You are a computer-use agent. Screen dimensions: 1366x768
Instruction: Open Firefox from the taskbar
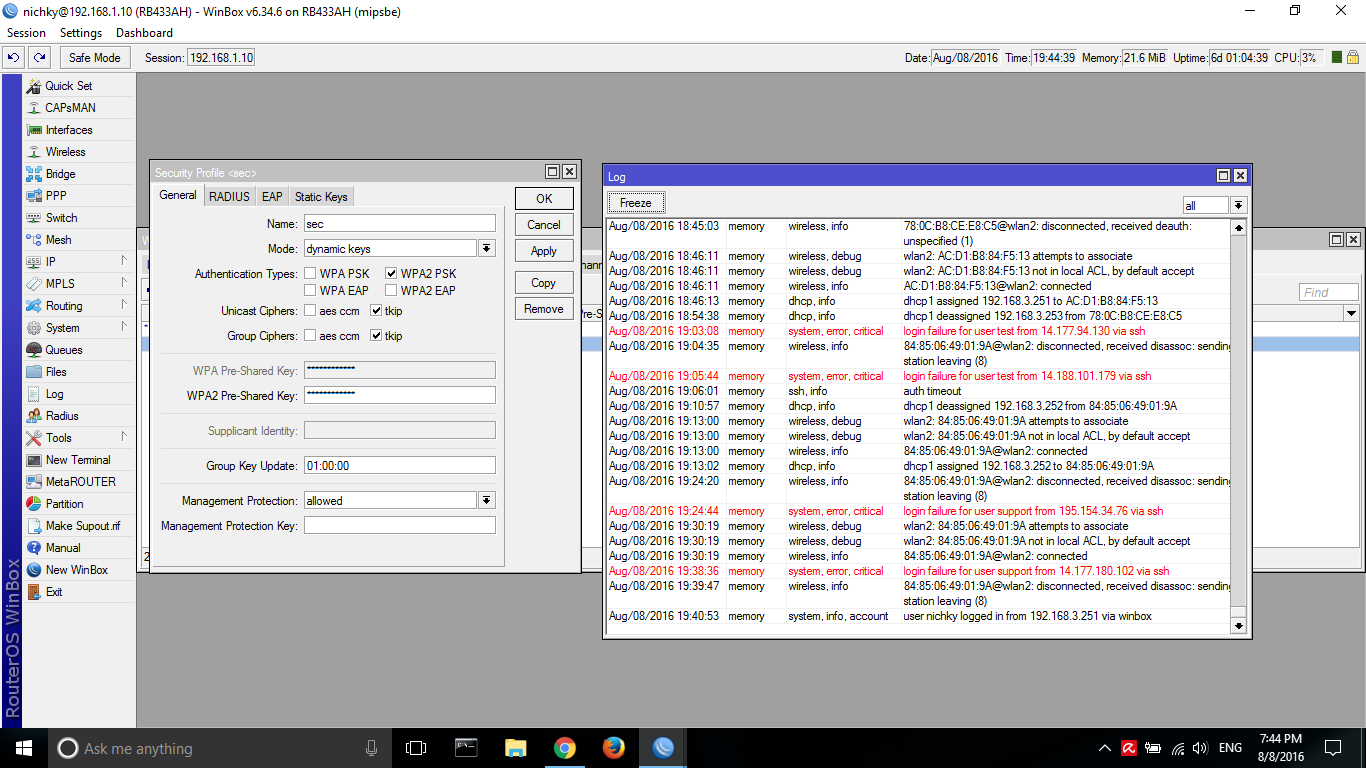[613, 748]
